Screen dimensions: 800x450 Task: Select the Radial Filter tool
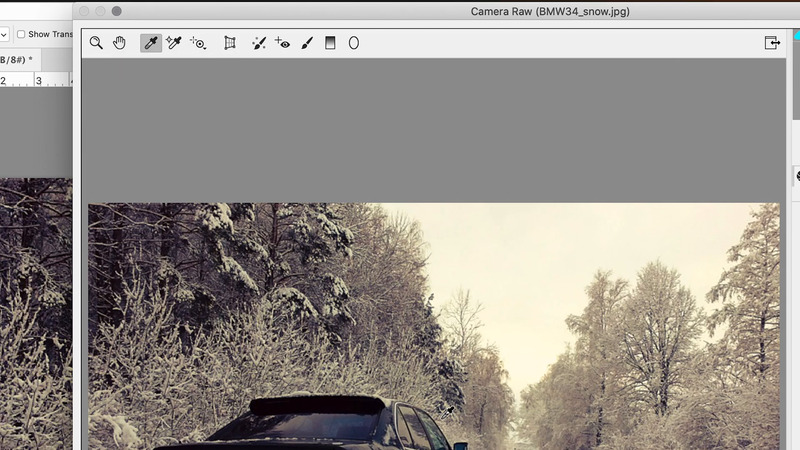tap(353, 43)
